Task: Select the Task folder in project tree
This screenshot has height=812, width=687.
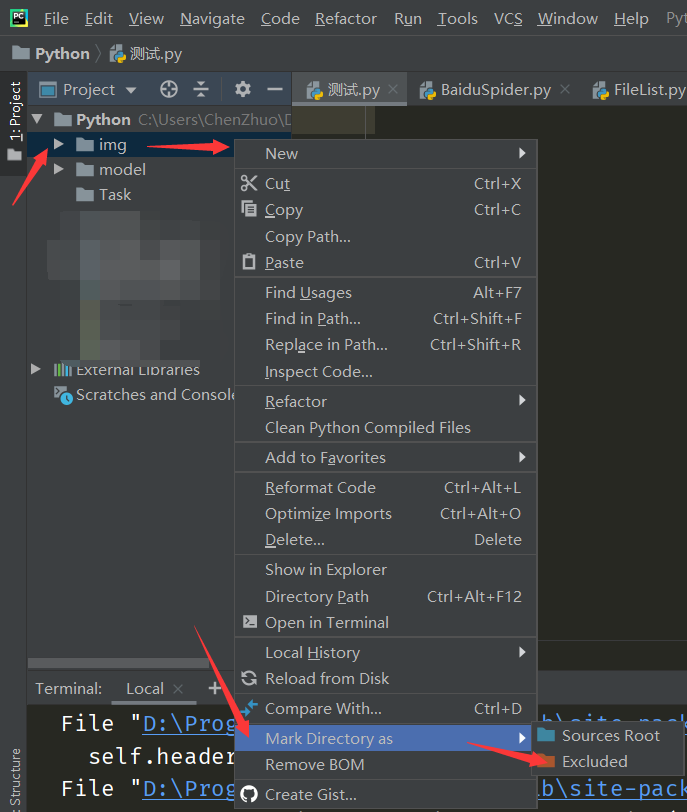Action: point(114,195)
